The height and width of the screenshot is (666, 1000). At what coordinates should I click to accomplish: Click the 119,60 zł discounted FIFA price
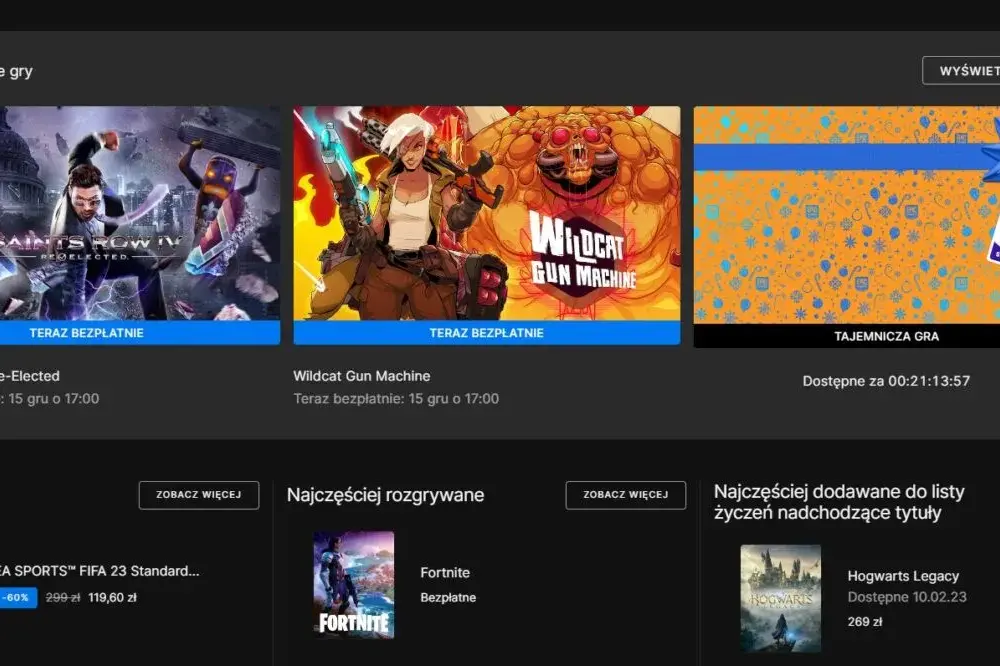(x=112, y=598)
